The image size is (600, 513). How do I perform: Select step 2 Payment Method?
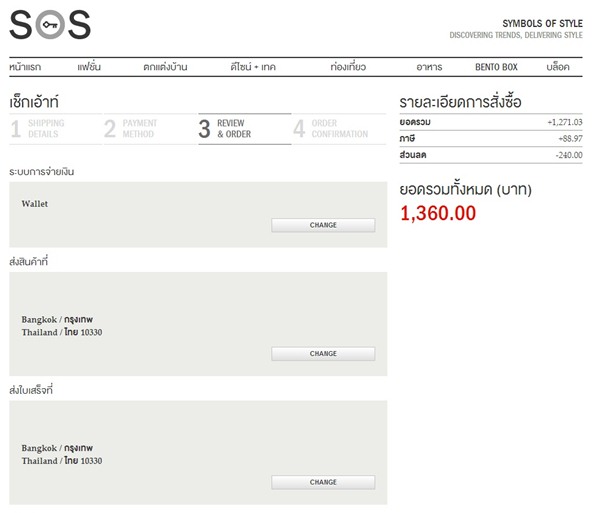pos(150,129)
